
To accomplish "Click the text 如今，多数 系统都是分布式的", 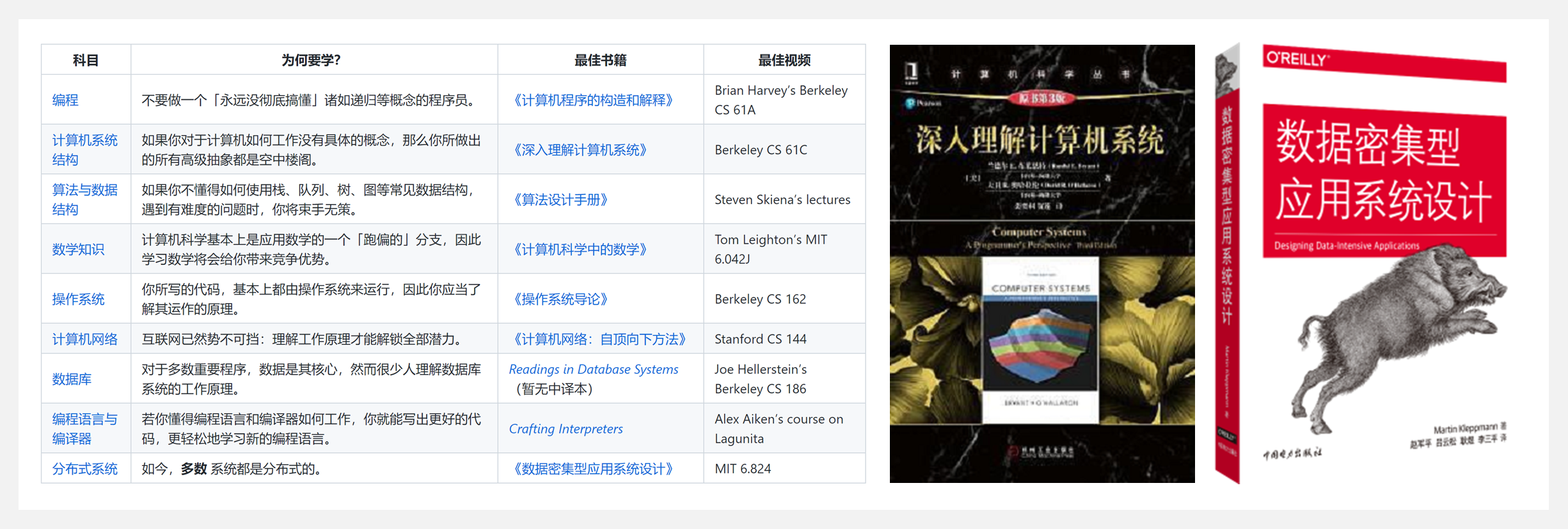I will 231,469.
